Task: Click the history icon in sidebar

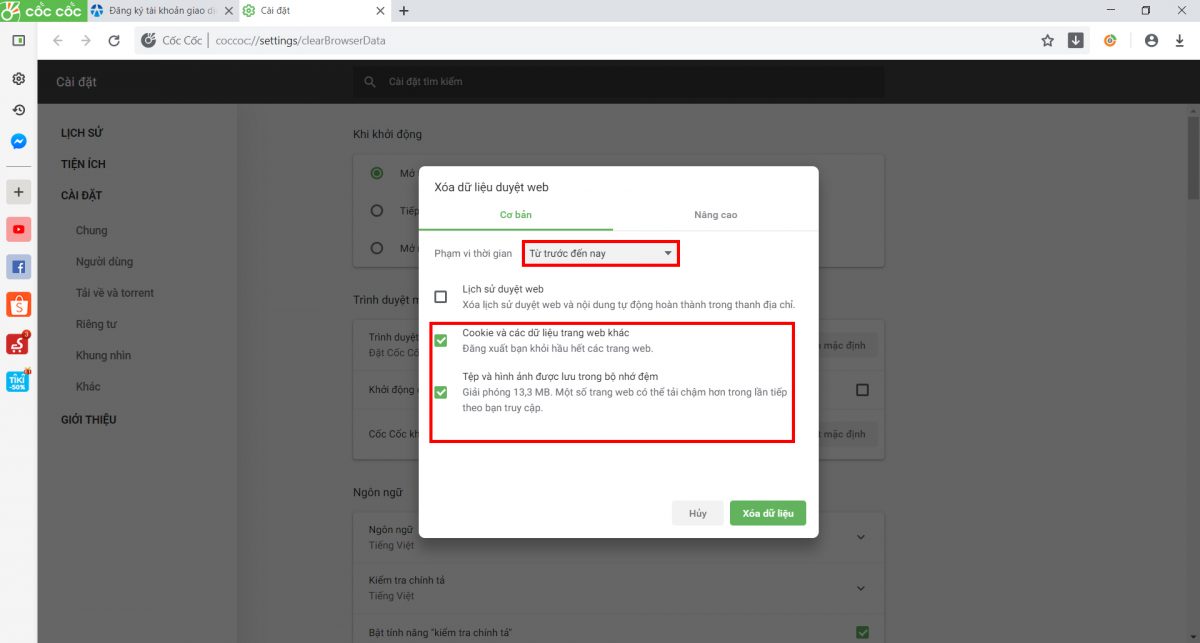Action: (18, 110)
